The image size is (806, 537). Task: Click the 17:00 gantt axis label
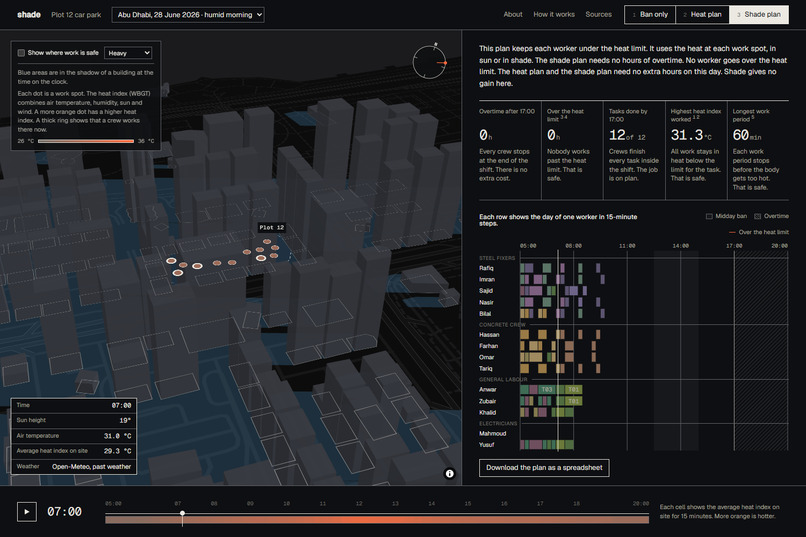pos(734,246)
